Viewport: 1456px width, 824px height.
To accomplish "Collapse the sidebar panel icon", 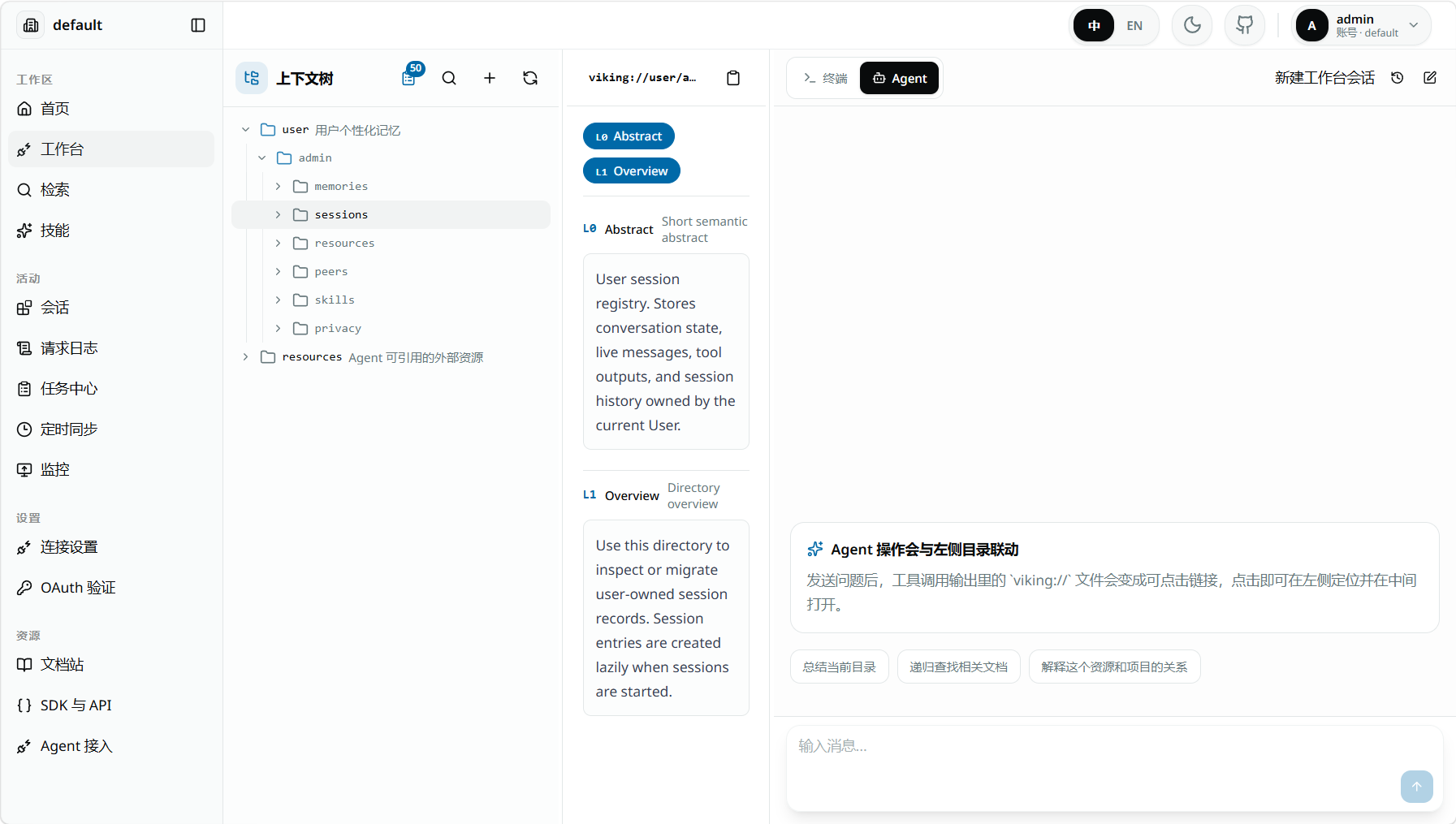I will pyautogui.click(x=198, y=25).
